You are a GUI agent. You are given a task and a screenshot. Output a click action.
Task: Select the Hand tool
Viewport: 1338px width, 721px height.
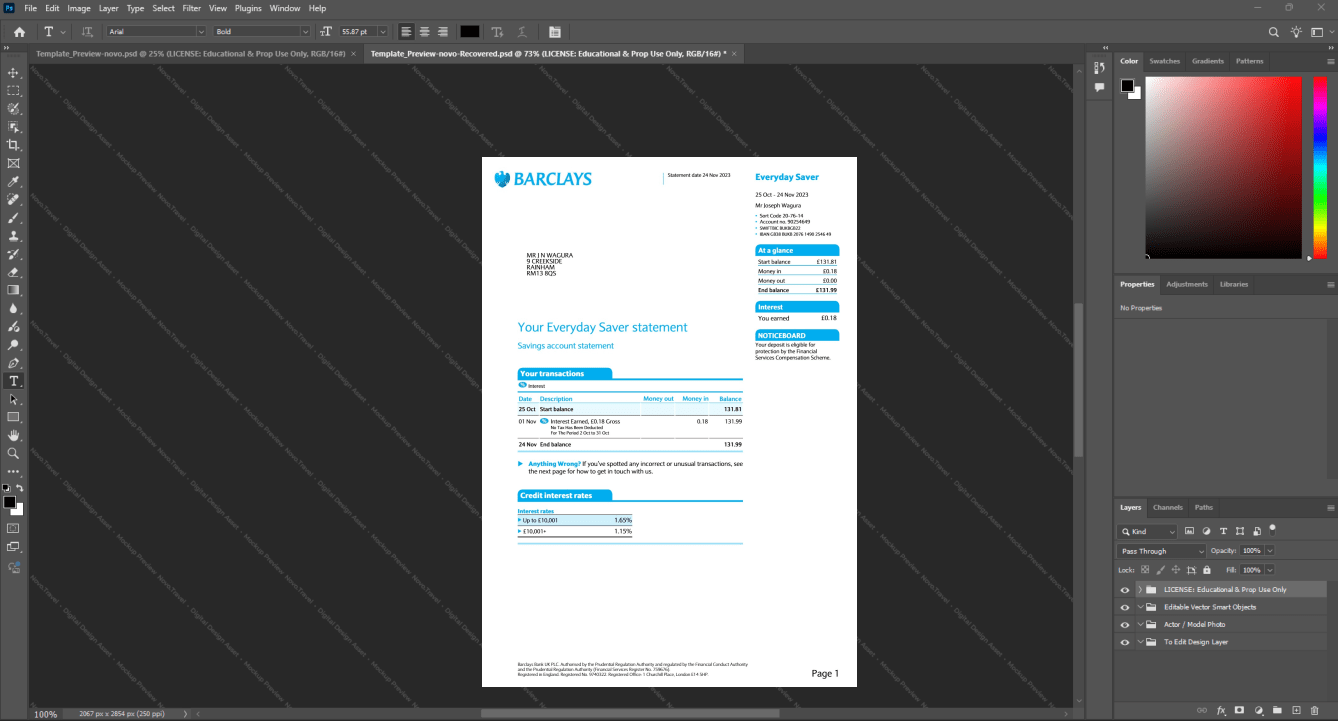click(14, 435)
